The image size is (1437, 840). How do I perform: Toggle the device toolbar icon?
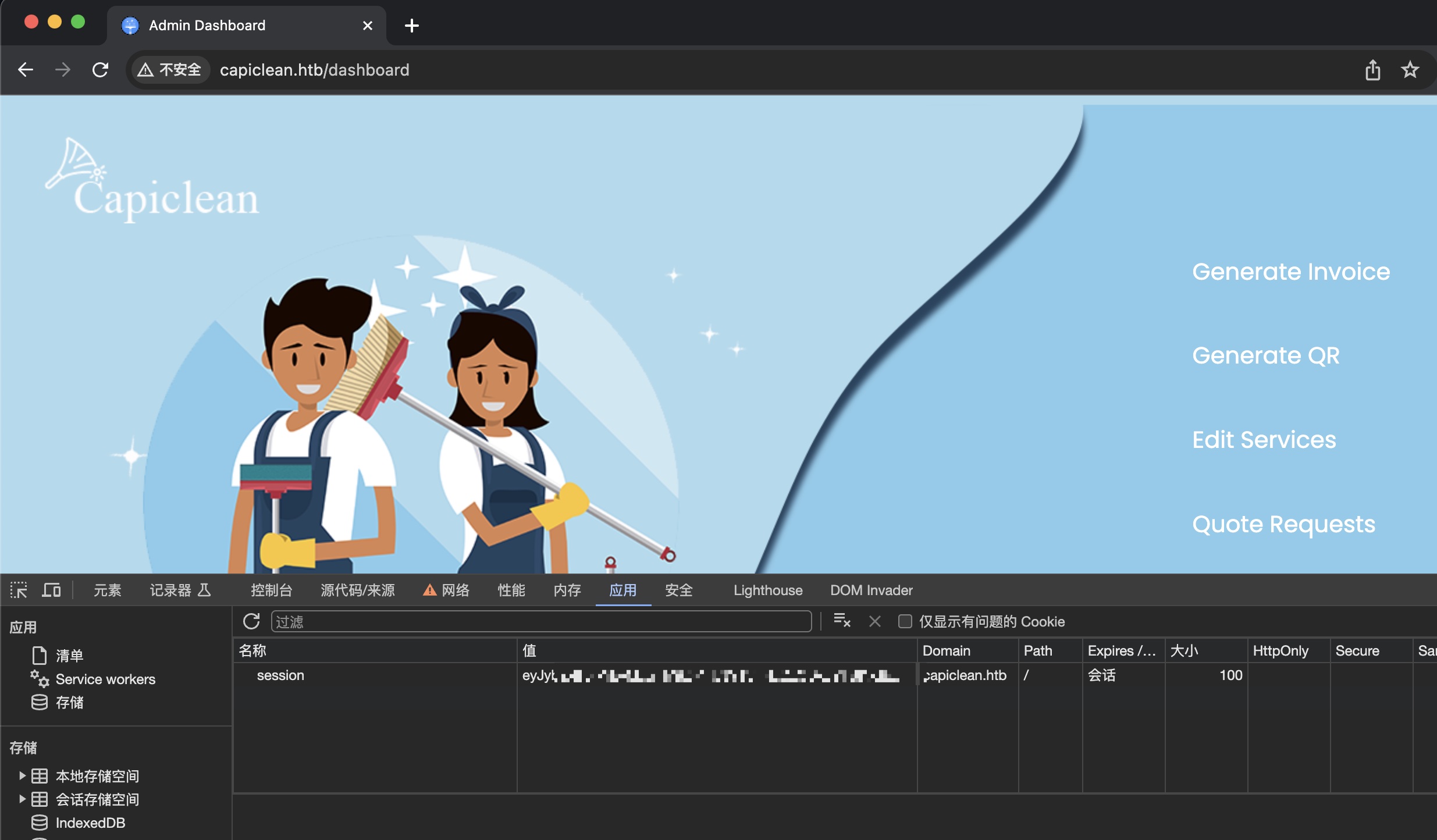[51, 590]
